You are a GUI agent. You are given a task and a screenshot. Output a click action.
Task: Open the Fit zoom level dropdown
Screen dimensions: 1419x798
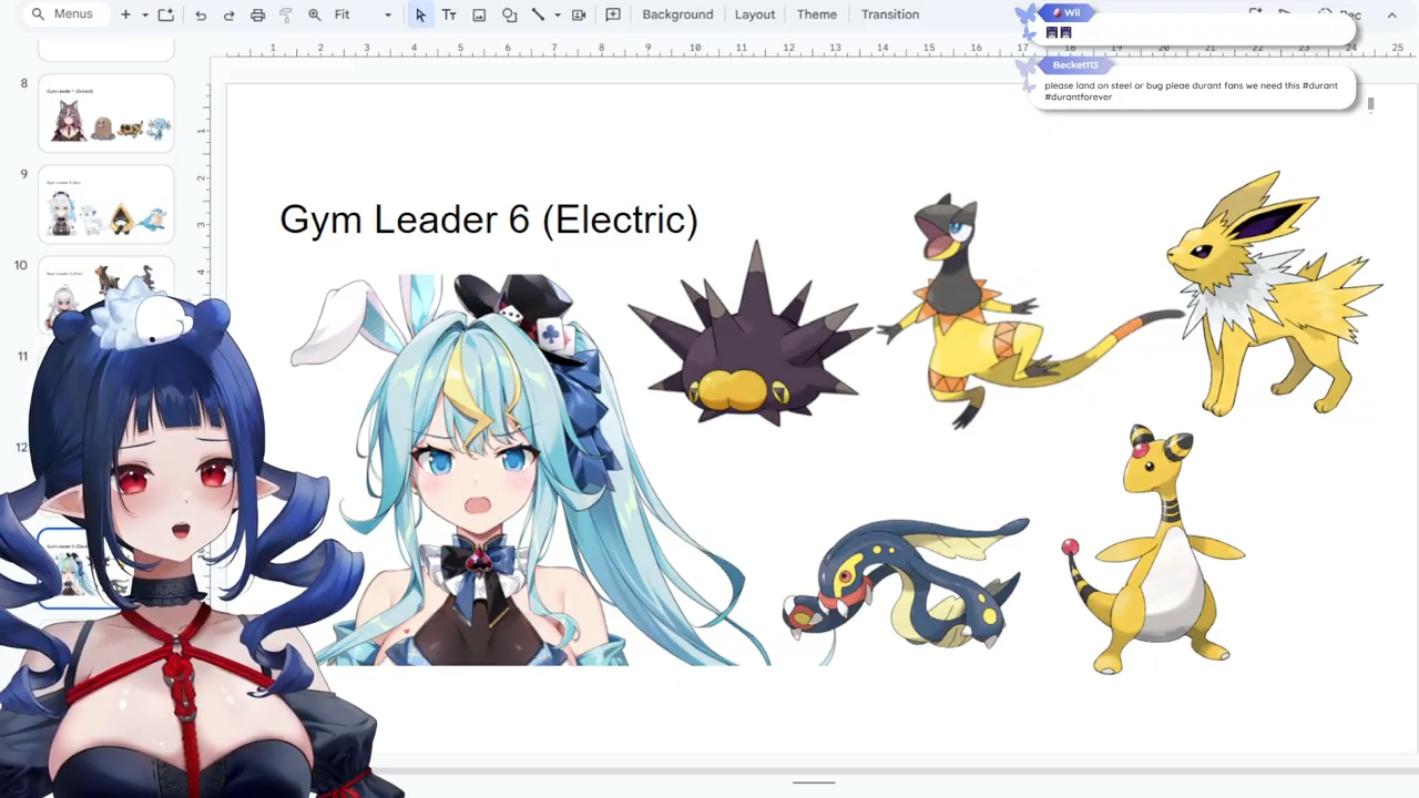pos(363,15)
